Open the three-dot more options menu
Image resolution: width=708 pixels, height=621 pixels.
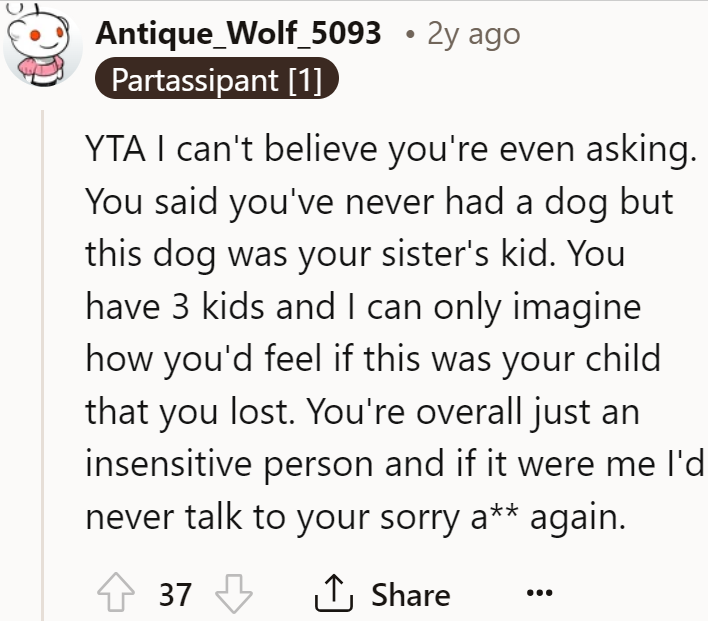tap(540, 592)
